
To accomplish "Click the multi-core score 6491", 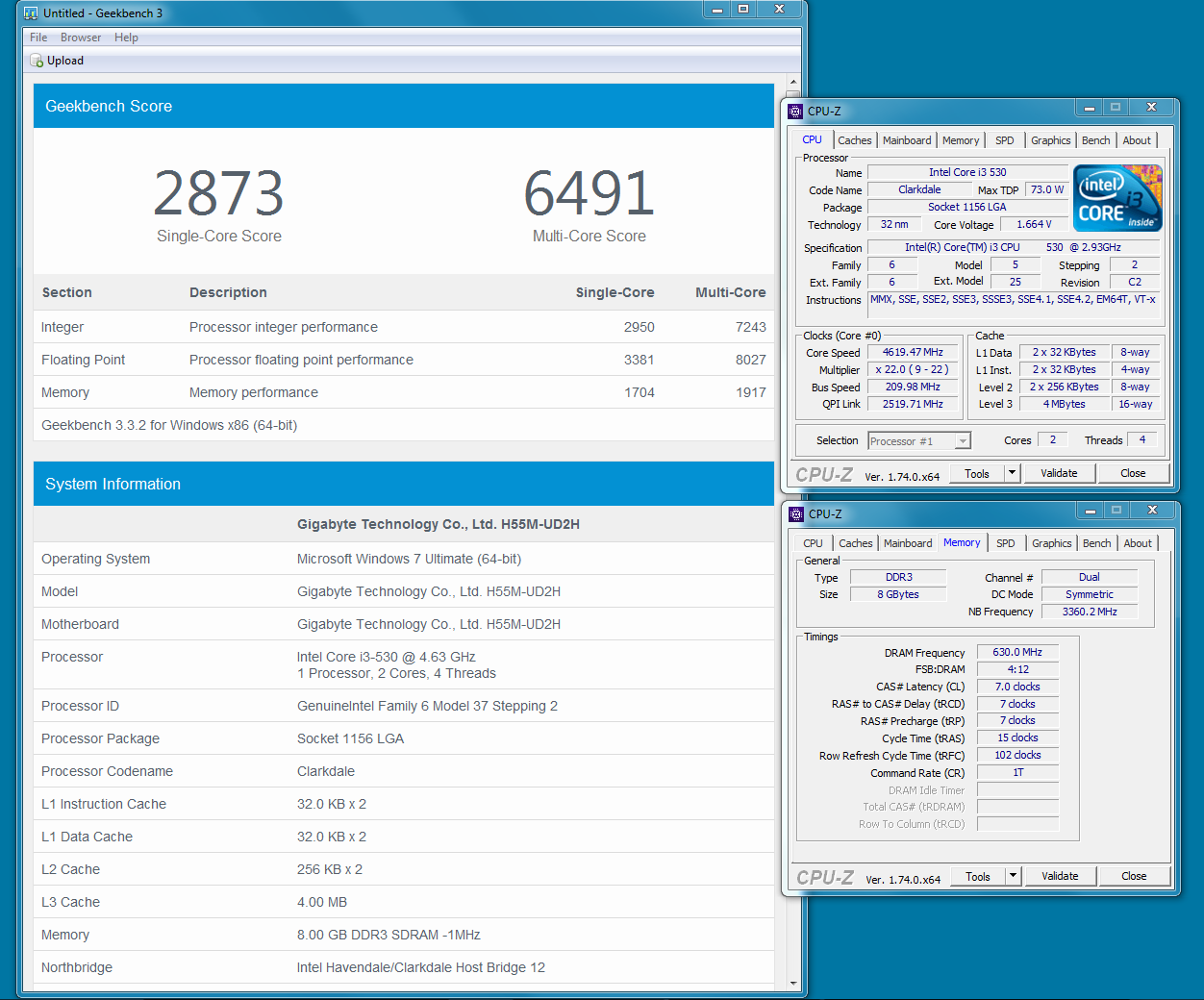I will coord(589,192).
